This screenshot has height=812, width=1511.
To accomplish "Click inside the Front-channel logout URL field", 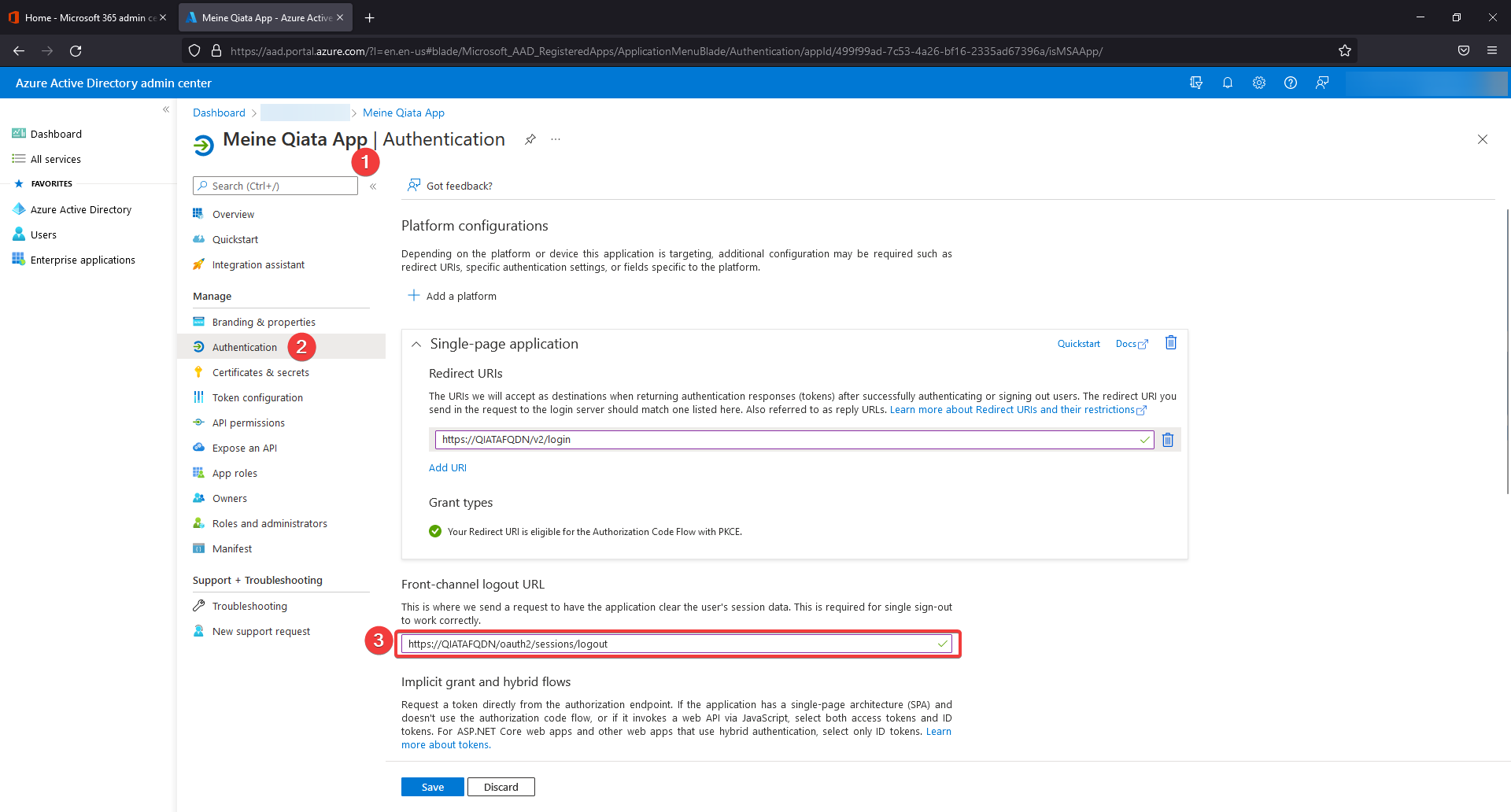I will click(x=677, y=644).
